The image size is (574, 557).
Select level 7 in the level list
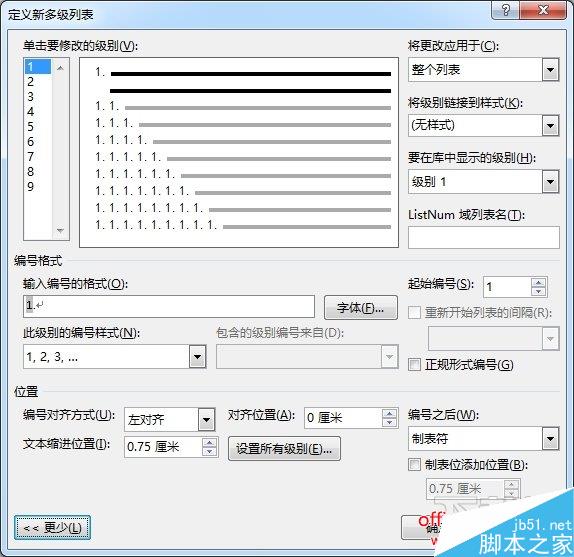tap(38, 157)
